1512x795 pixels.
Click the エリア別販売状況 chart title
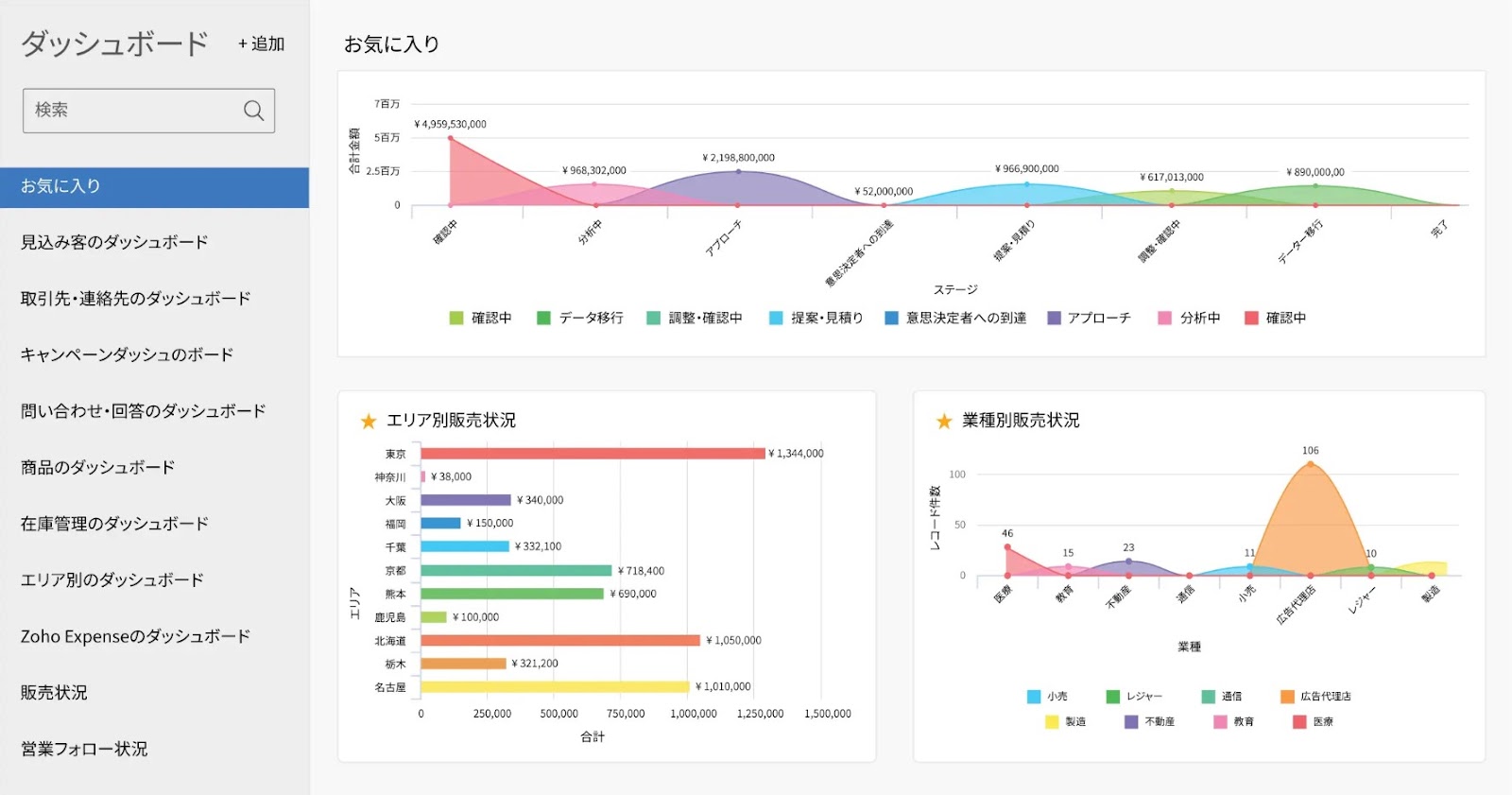pyautogui.click(x=452, y=421)
